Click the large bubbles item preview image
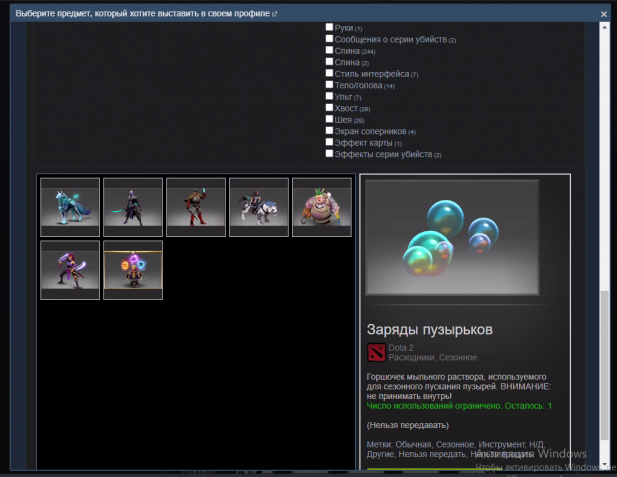617x477 pixels. (452, 238)
